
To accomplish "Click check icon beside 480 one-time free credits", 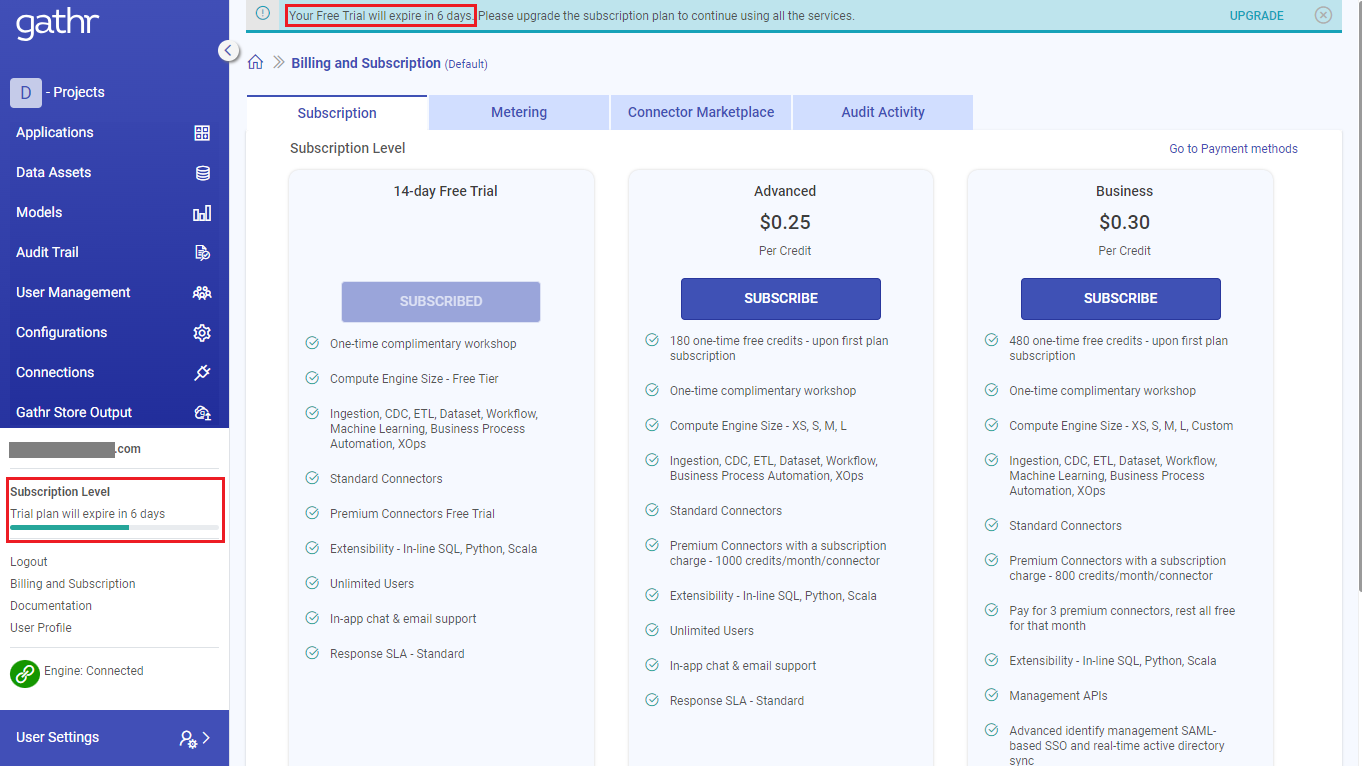I will (991, 340).
